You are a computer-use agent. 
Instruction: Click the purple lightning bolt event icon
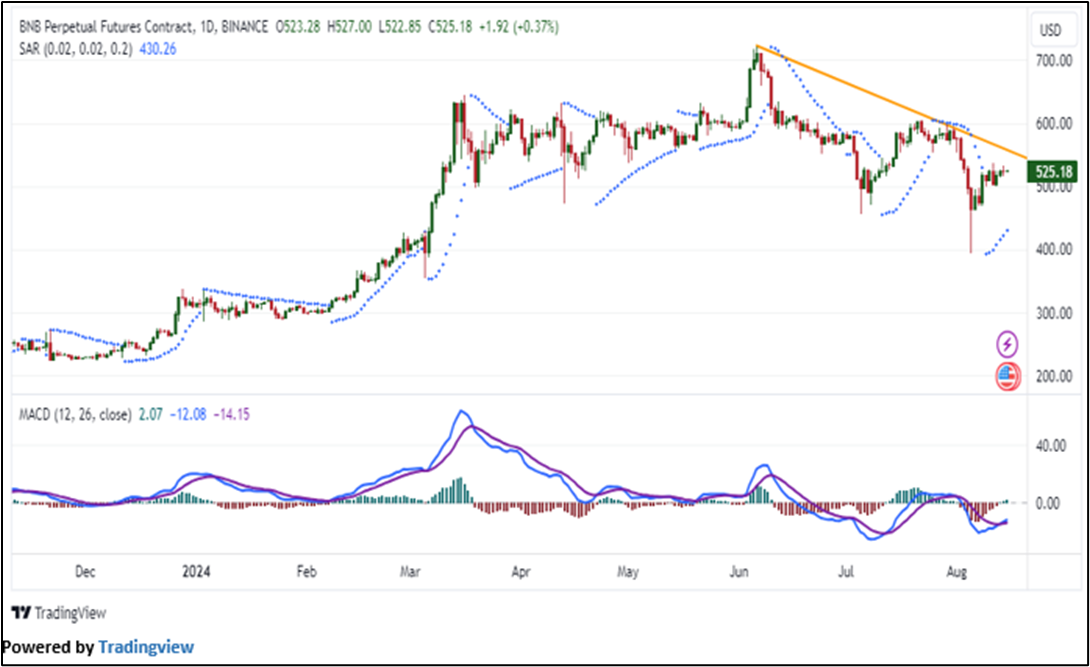coord(1007,344)
